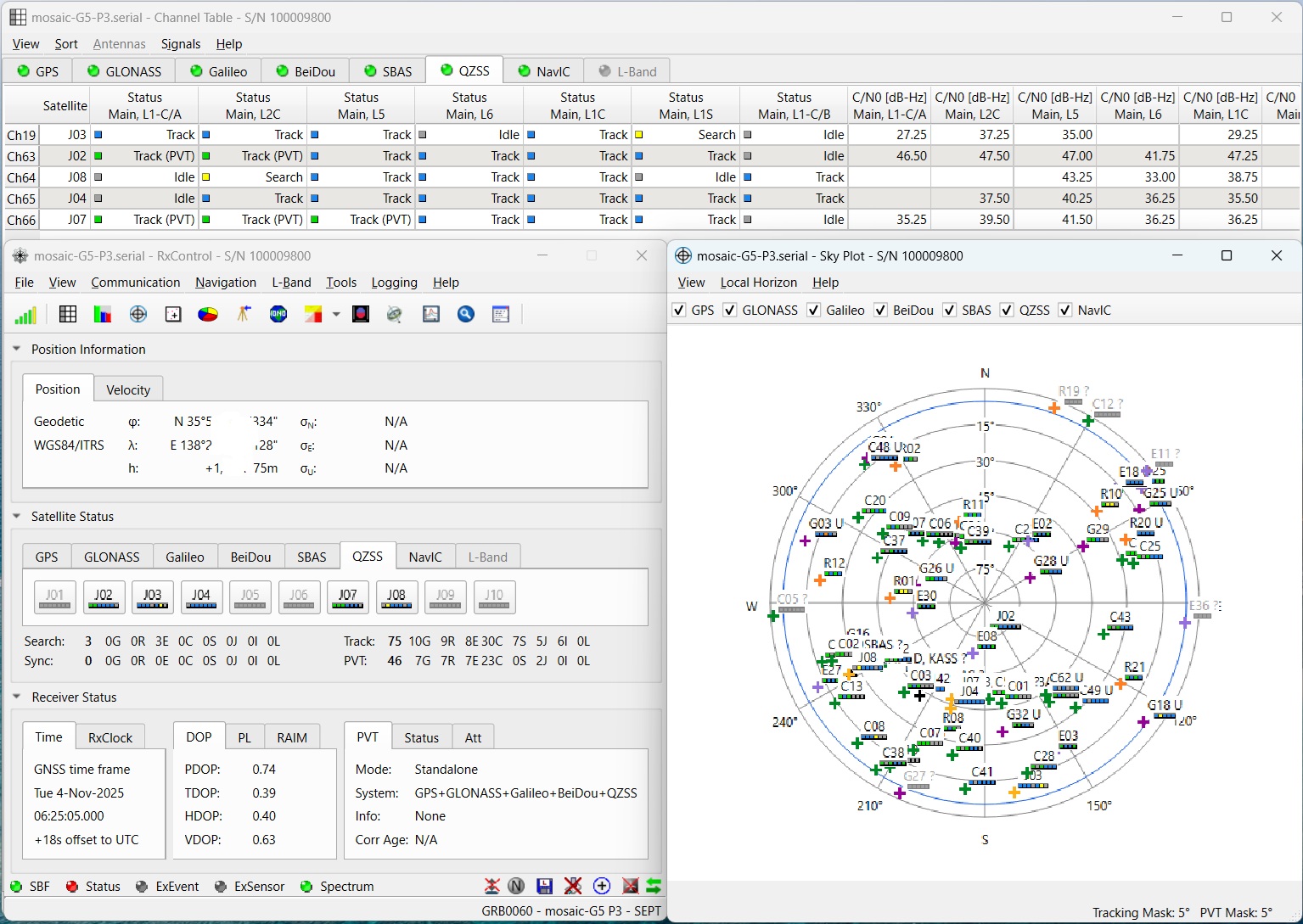Click the surveying tripod icon
This screenshot has height=924, width=1303.
coord(244,315)
